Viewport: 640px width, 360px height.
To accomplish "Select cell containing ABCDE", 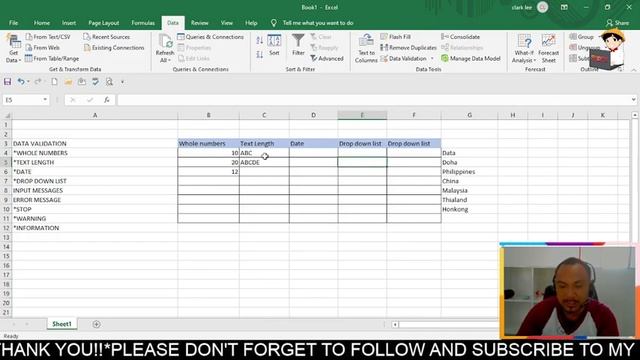I will click(264, 162).
